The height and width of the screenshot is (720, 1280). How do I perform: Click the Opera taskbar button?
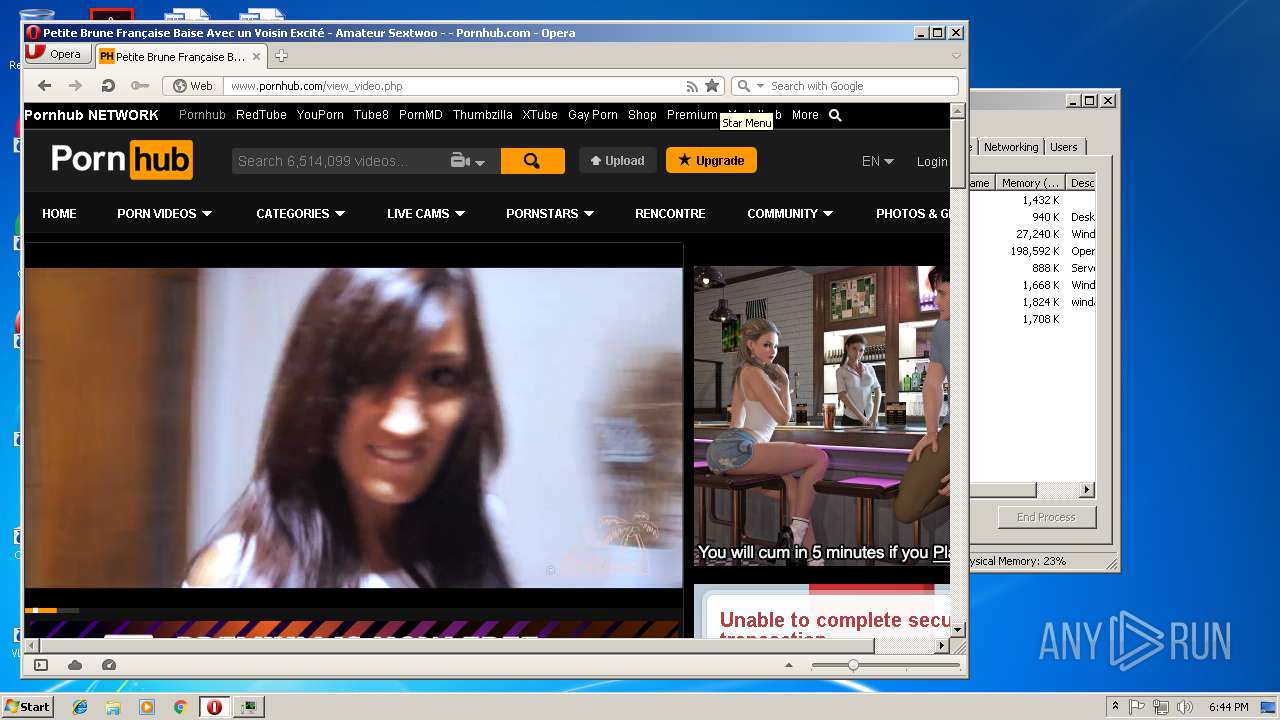click(x=214, y=707)
